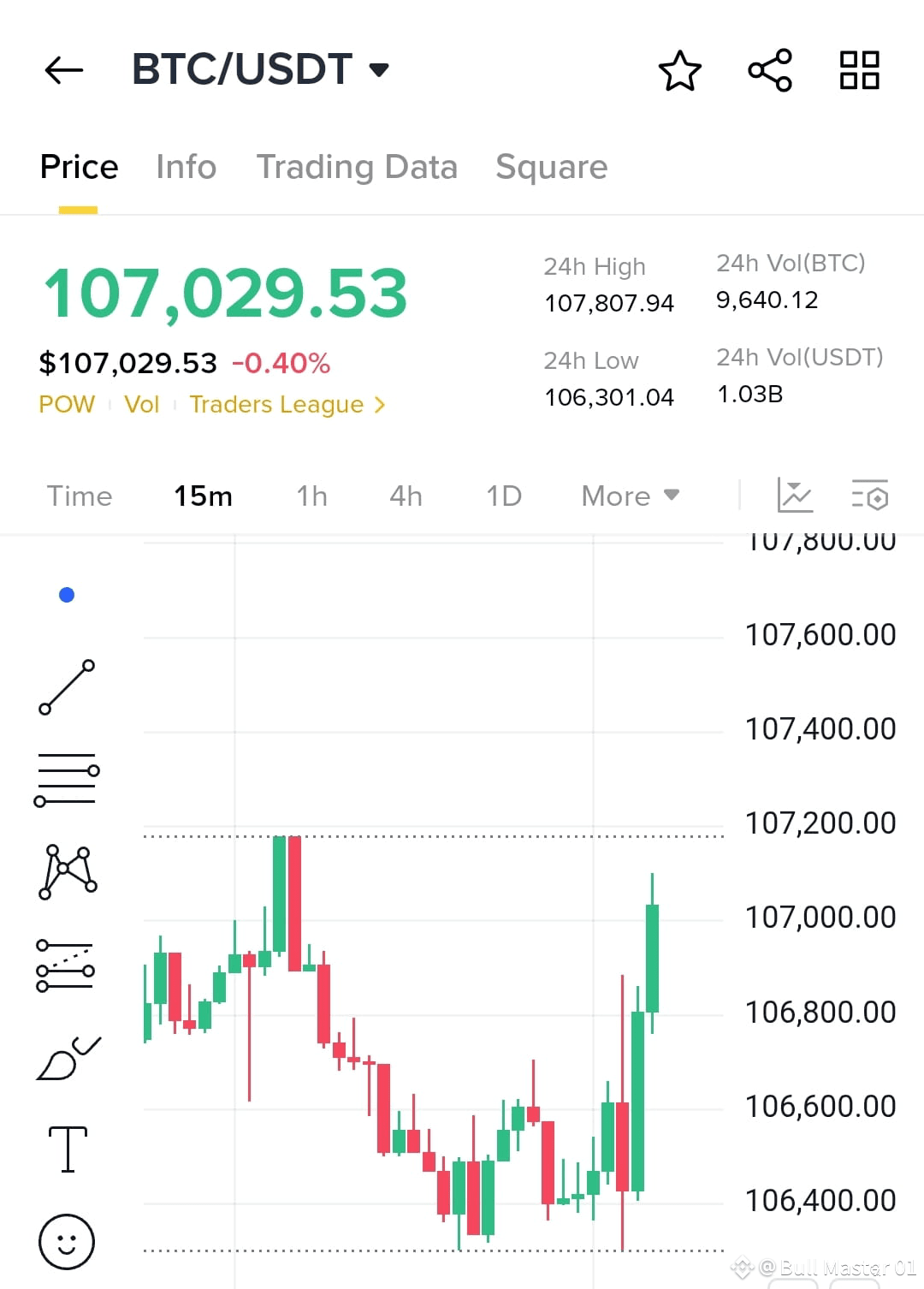Share the BTC/USDT chart
924x1289 pixels.
pos(769,71)
